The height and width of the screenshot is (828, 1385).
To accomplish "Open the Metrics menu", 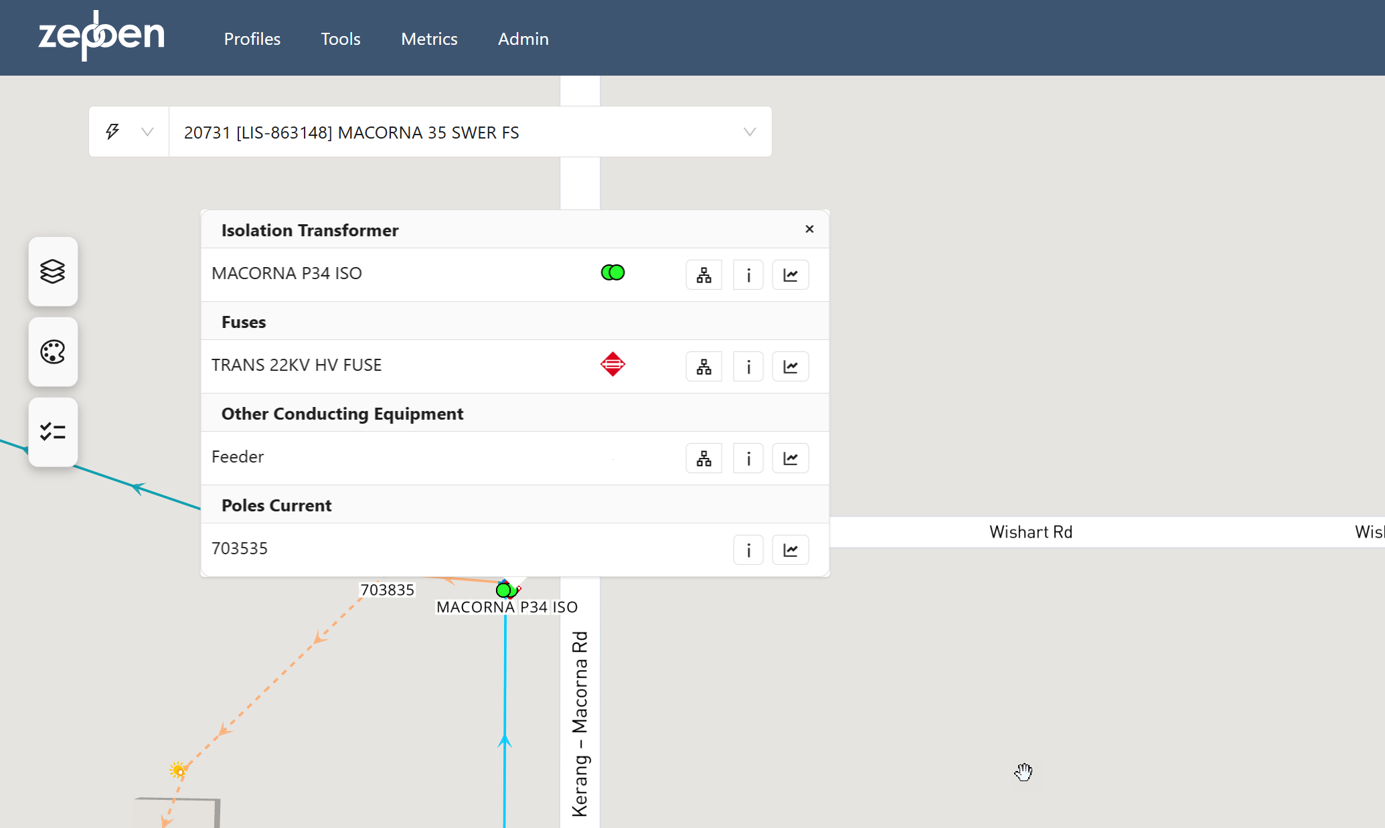I will 429,39.
